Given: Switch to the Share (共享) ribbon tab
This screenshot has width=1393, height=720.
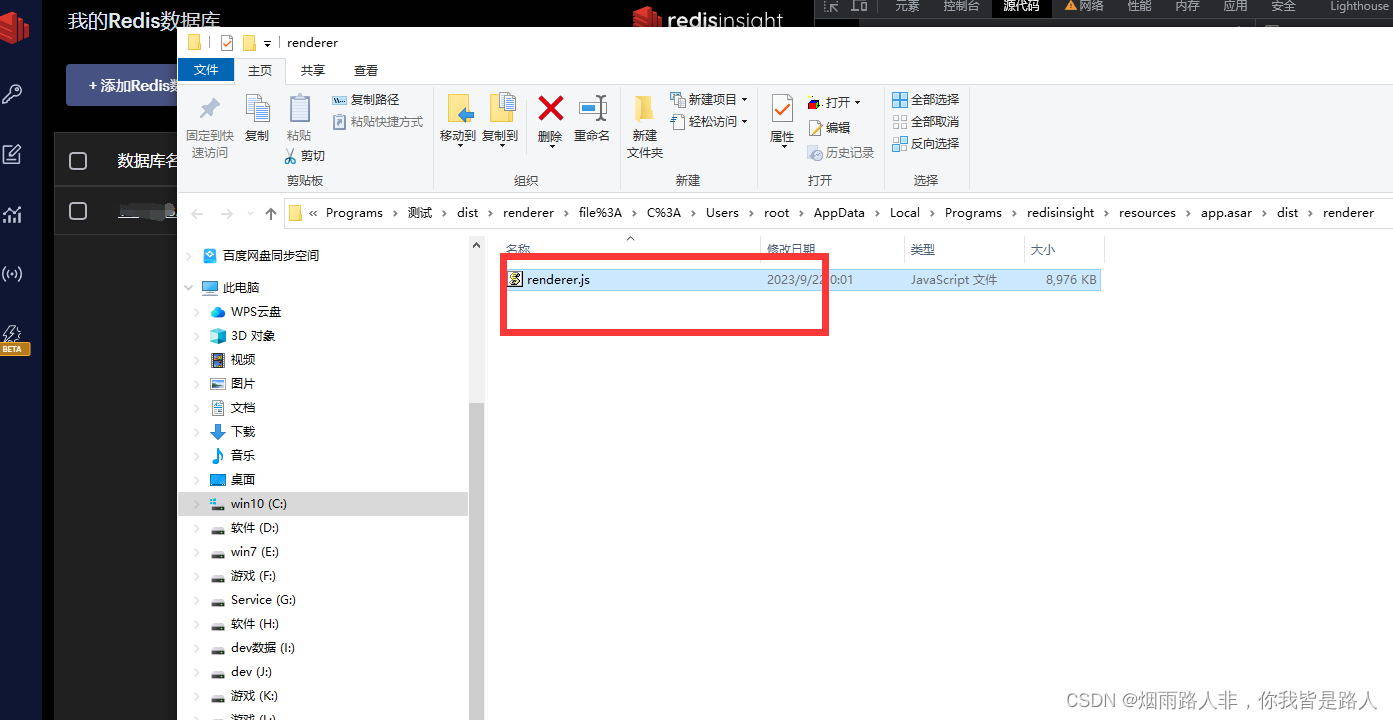Looking at the screenshot, I should (313, 71).
